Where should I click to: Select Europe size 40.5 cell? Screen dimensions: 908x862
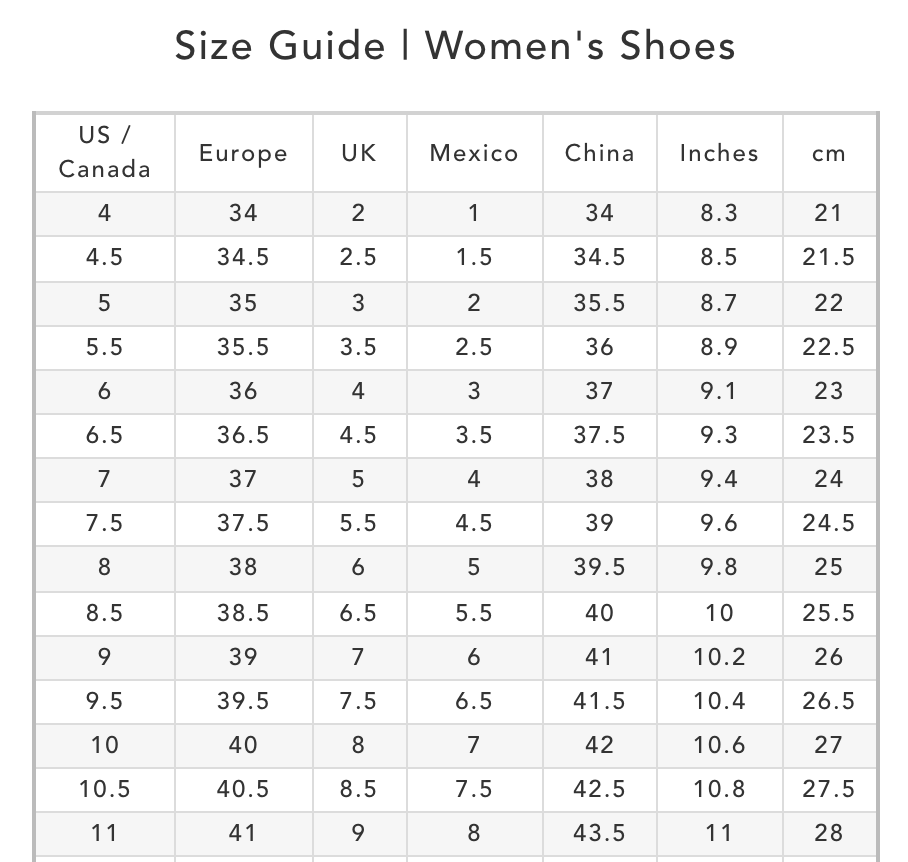243,788
